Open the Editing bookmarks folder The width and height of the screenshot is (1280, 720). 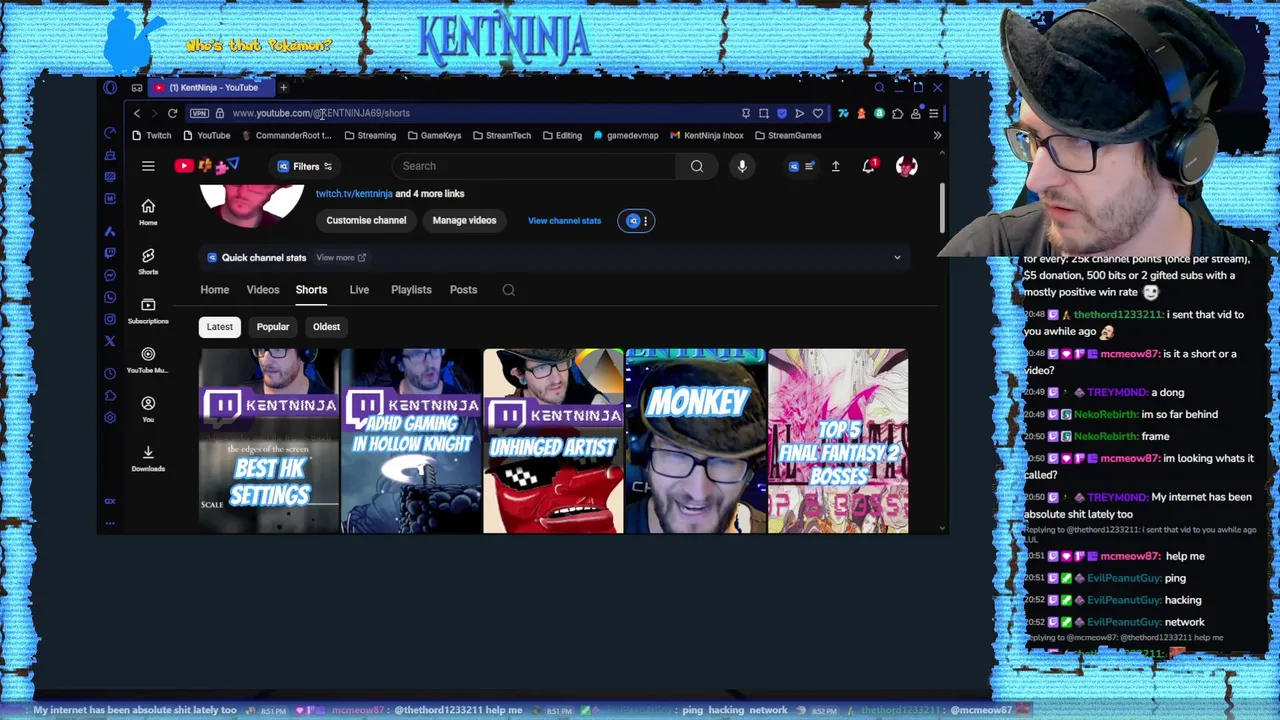point(562,135)
